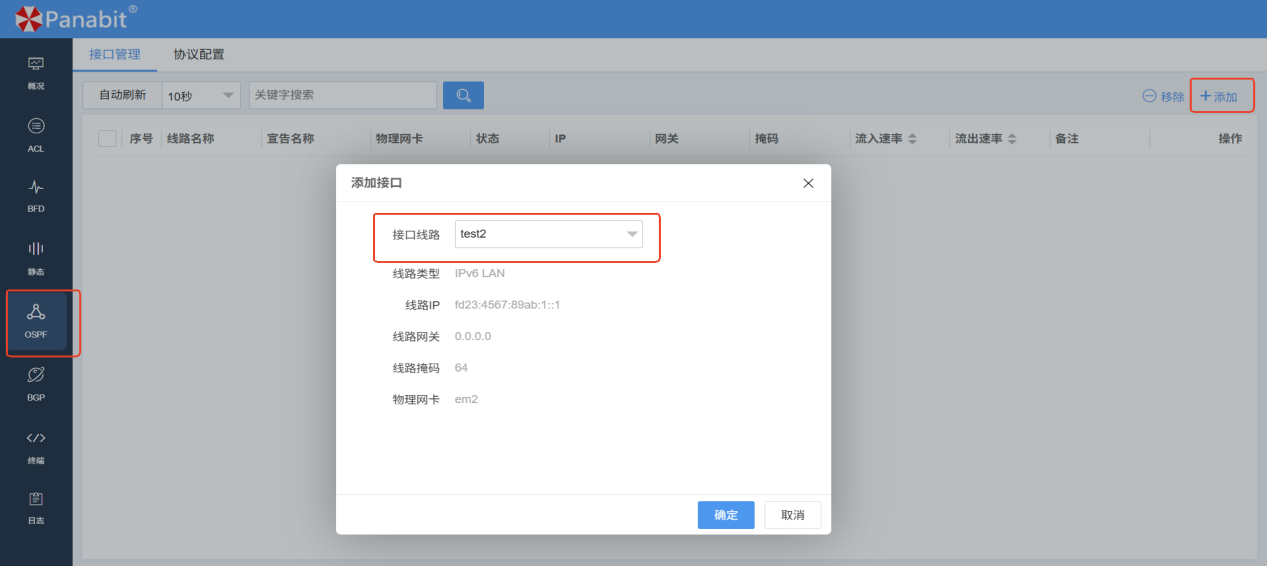Screen dimensions: 1267x566
Task: Click the 添加 add button
Action: click(1219, 97)
